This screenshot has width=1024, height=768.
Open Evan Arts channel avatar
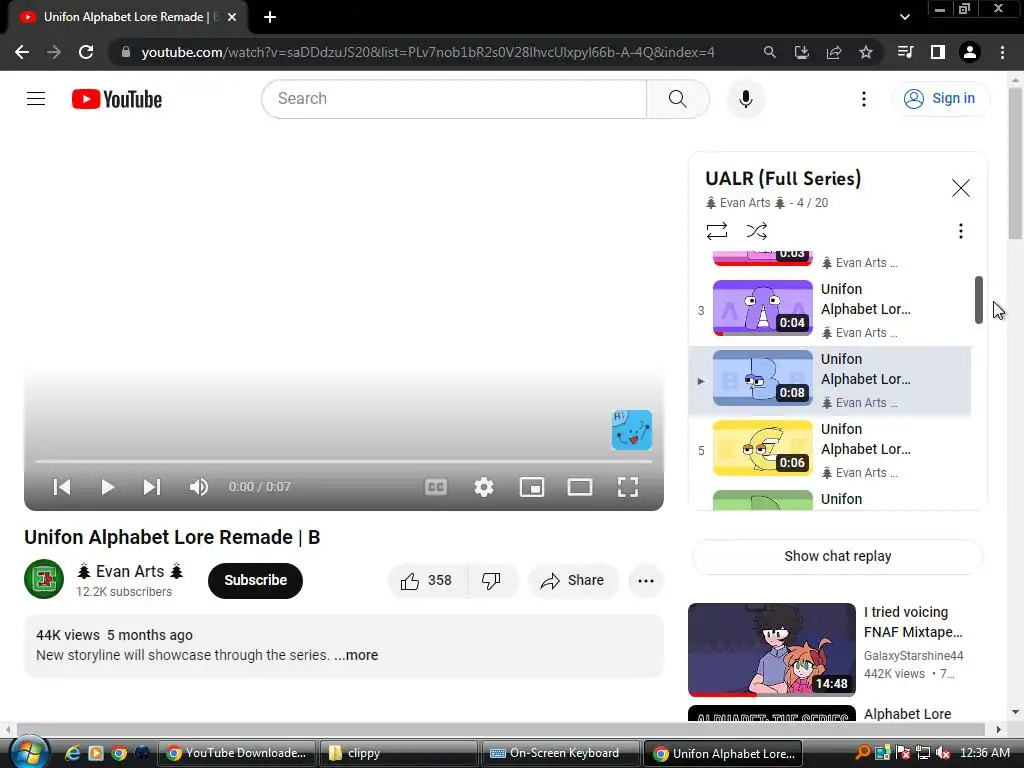pyautogui.click(x=44, y=579)
